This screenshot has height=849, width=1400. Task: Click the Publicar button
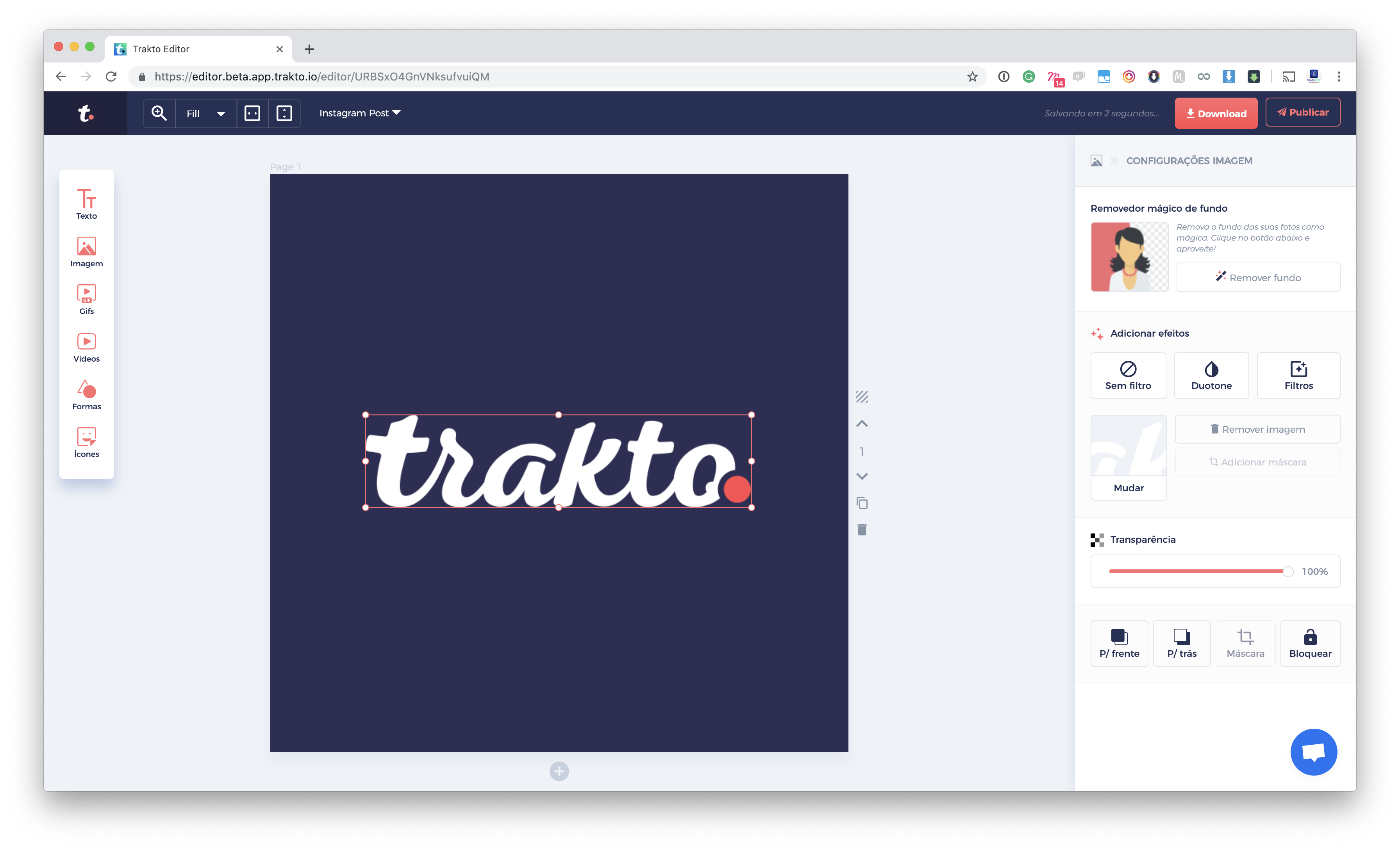coord(1303,112)
